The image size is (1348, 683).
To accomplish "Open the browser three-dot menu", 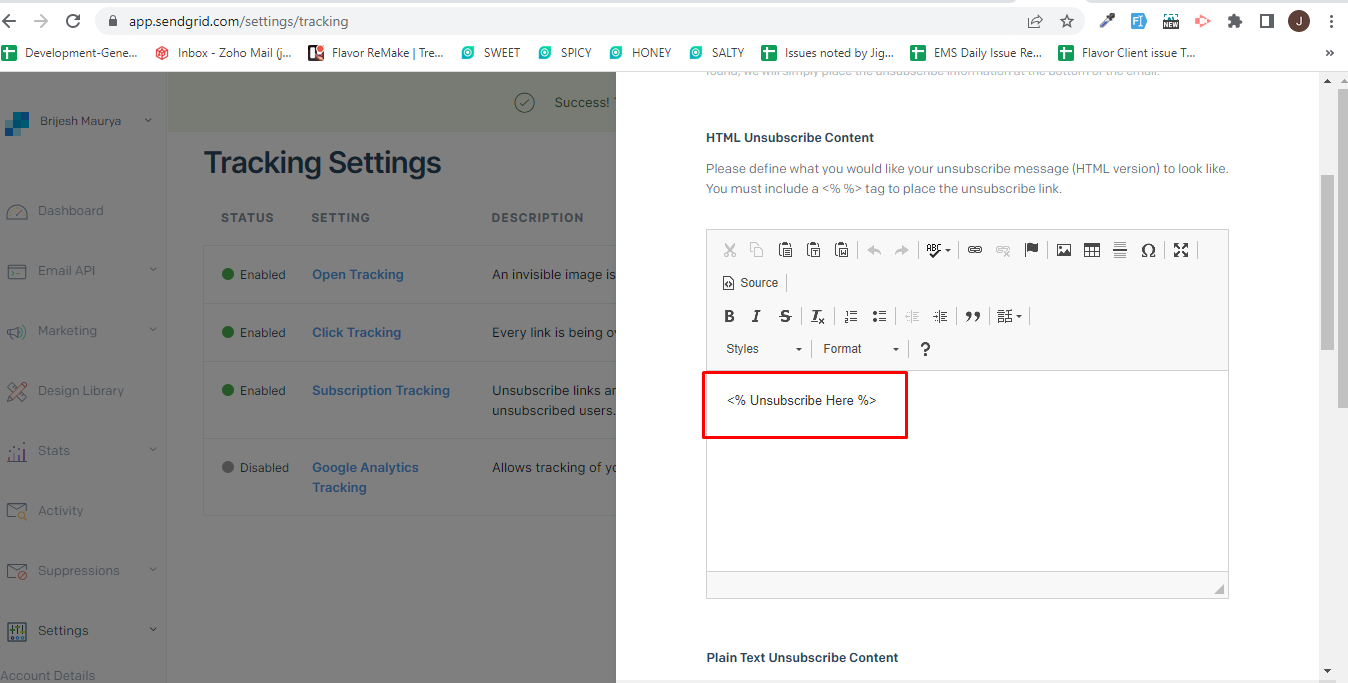I will coord(1332,21).
